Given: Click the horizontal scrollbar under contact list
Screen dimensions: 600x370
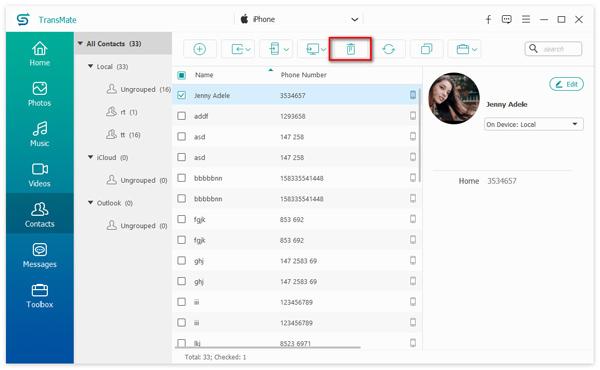Looking at the screenshot, I should pos(267,347).
